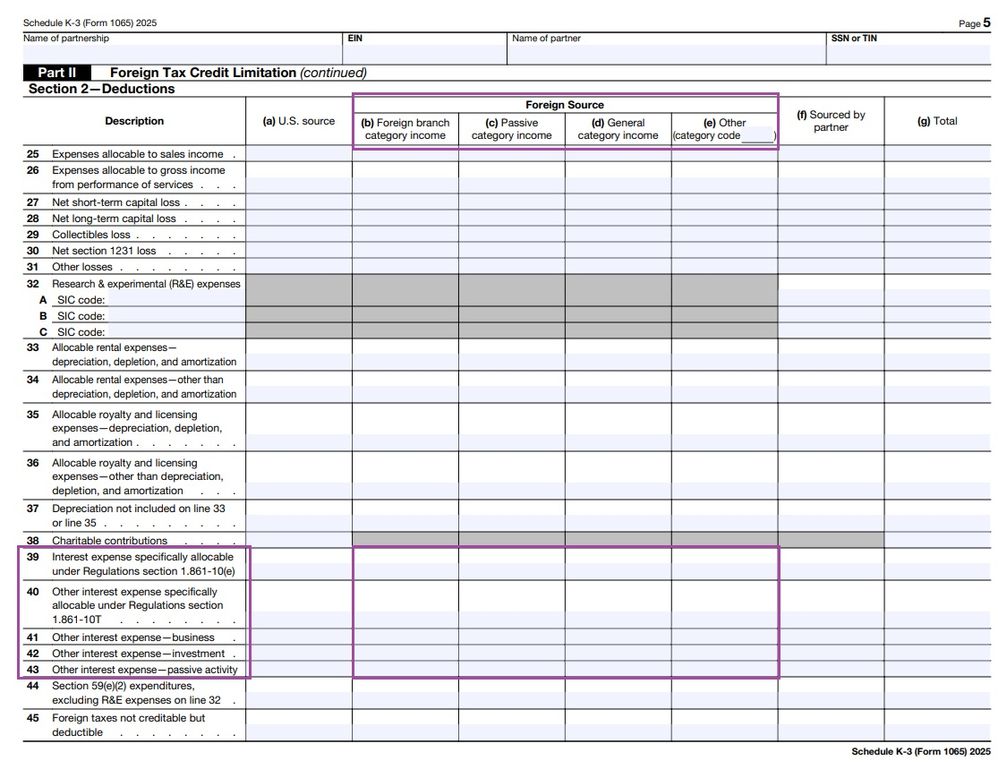Select line 25 U.S. source cell

point(298,154)
